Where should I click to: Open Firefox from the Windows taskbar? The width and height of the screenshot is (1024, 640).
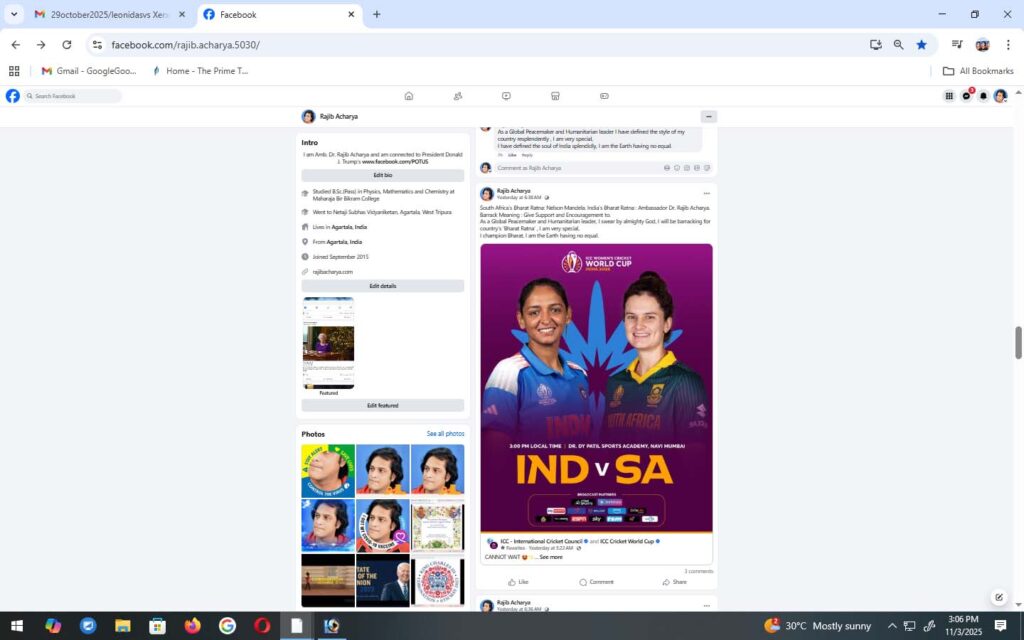point(192,626)
